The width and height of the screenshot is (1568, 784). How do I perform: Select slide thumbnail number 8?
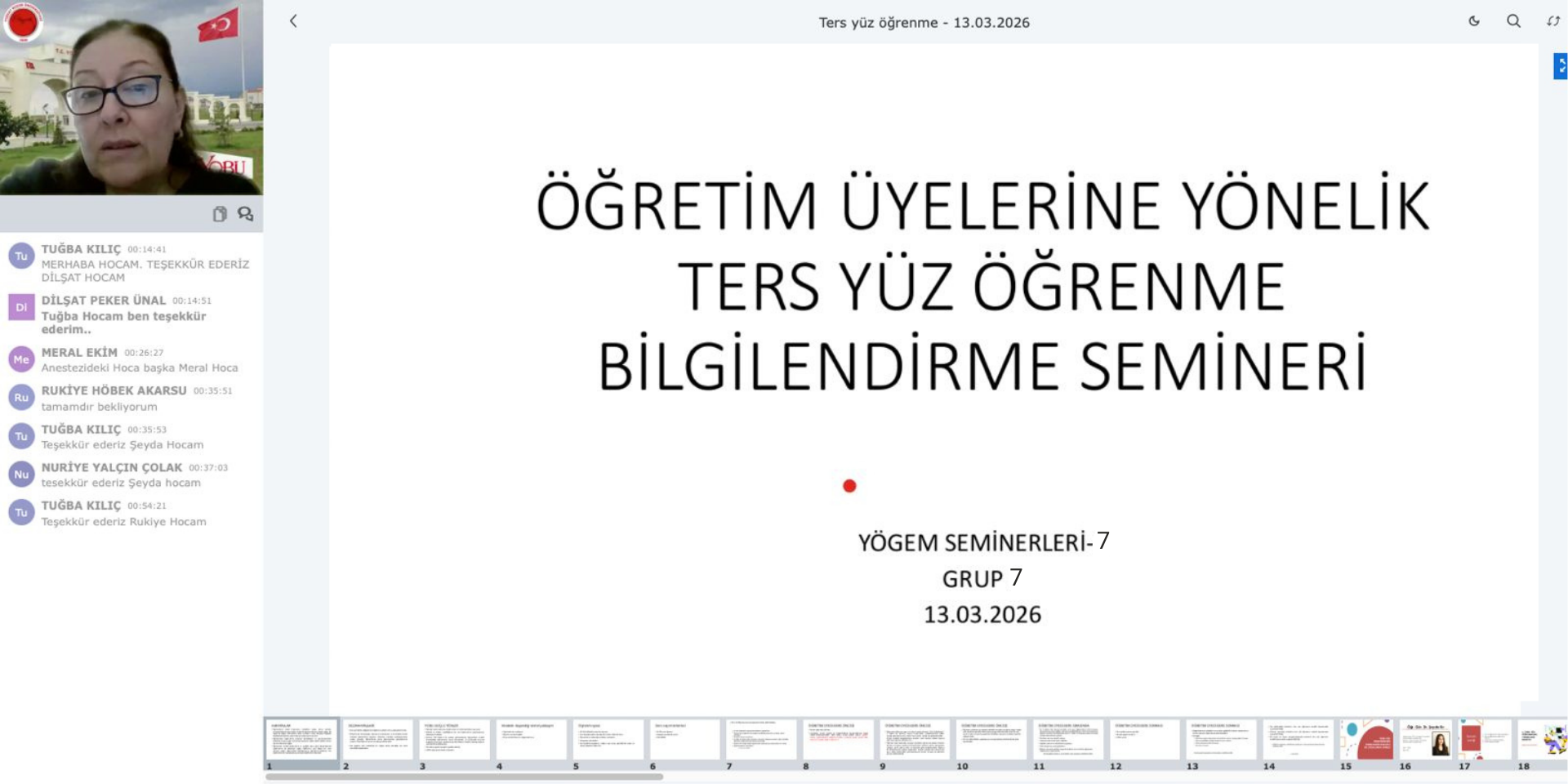pyautogui.click(x=838, y=740)
